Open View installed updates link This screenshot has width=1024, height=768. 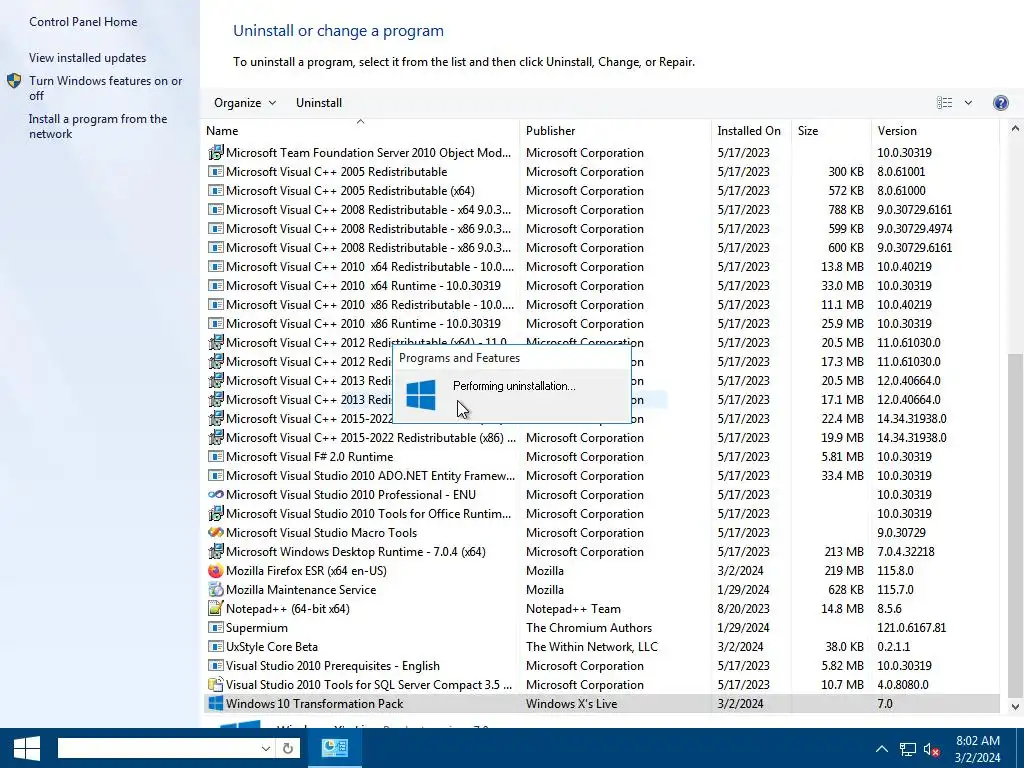(88, 57)
